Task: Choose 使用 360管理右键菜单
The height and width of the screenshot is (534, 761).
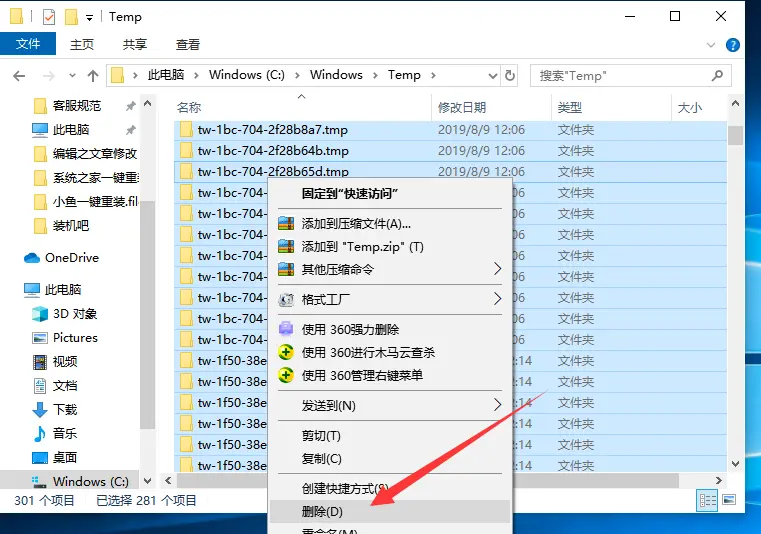Action: 390,375
